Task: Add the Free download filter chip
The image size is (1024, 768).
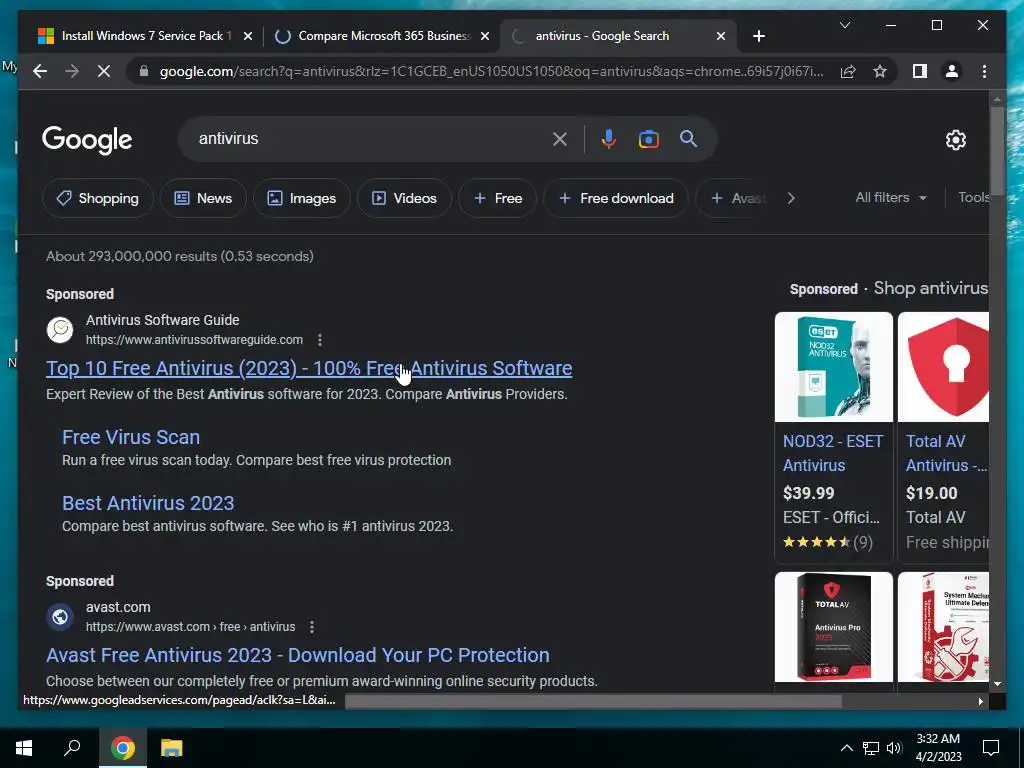Action: point(616,198)
